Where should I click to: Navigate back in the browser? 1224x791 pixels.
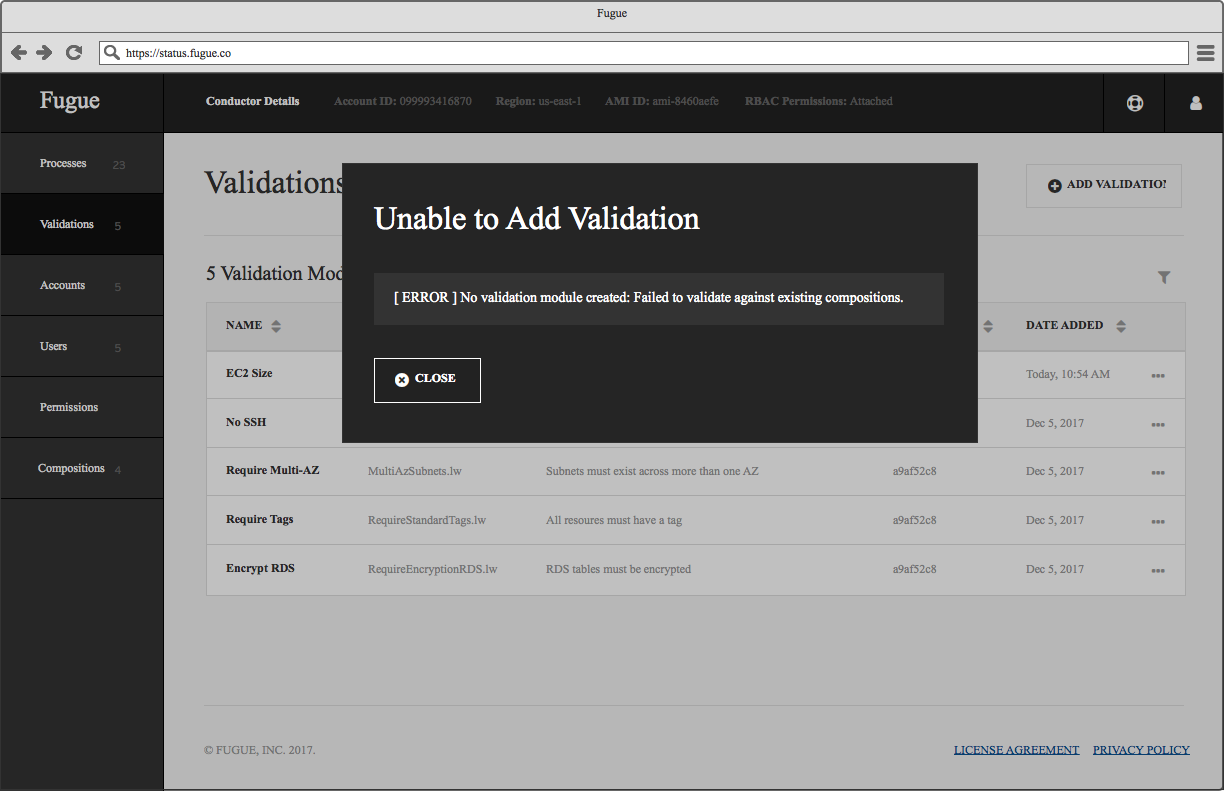pyautogui.click(x=18, y=52)
